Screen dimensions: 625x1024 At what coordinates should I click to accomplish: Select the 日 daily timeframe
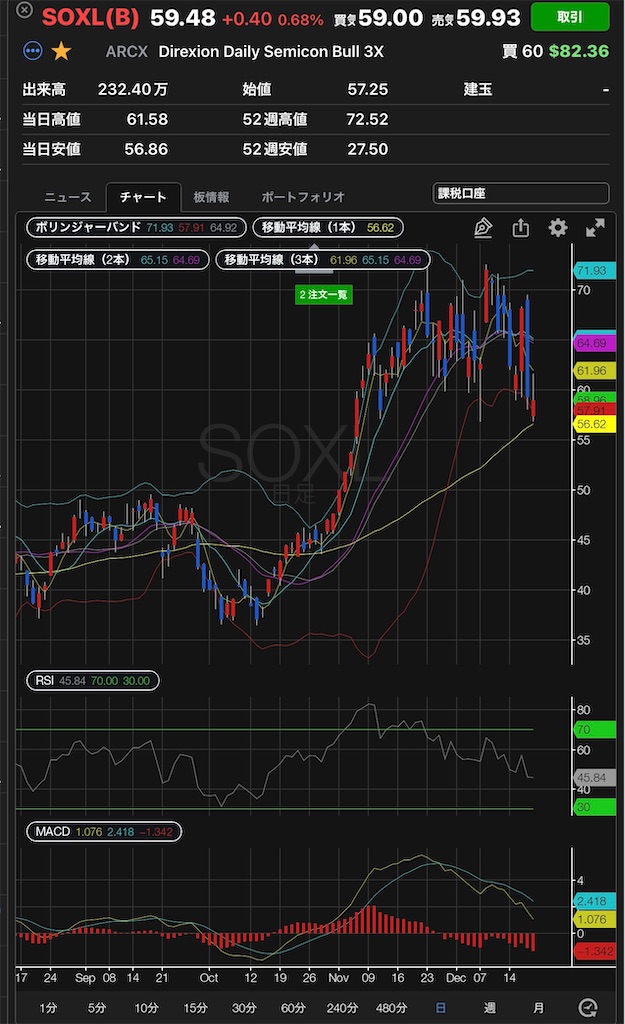coord(441,1008)
